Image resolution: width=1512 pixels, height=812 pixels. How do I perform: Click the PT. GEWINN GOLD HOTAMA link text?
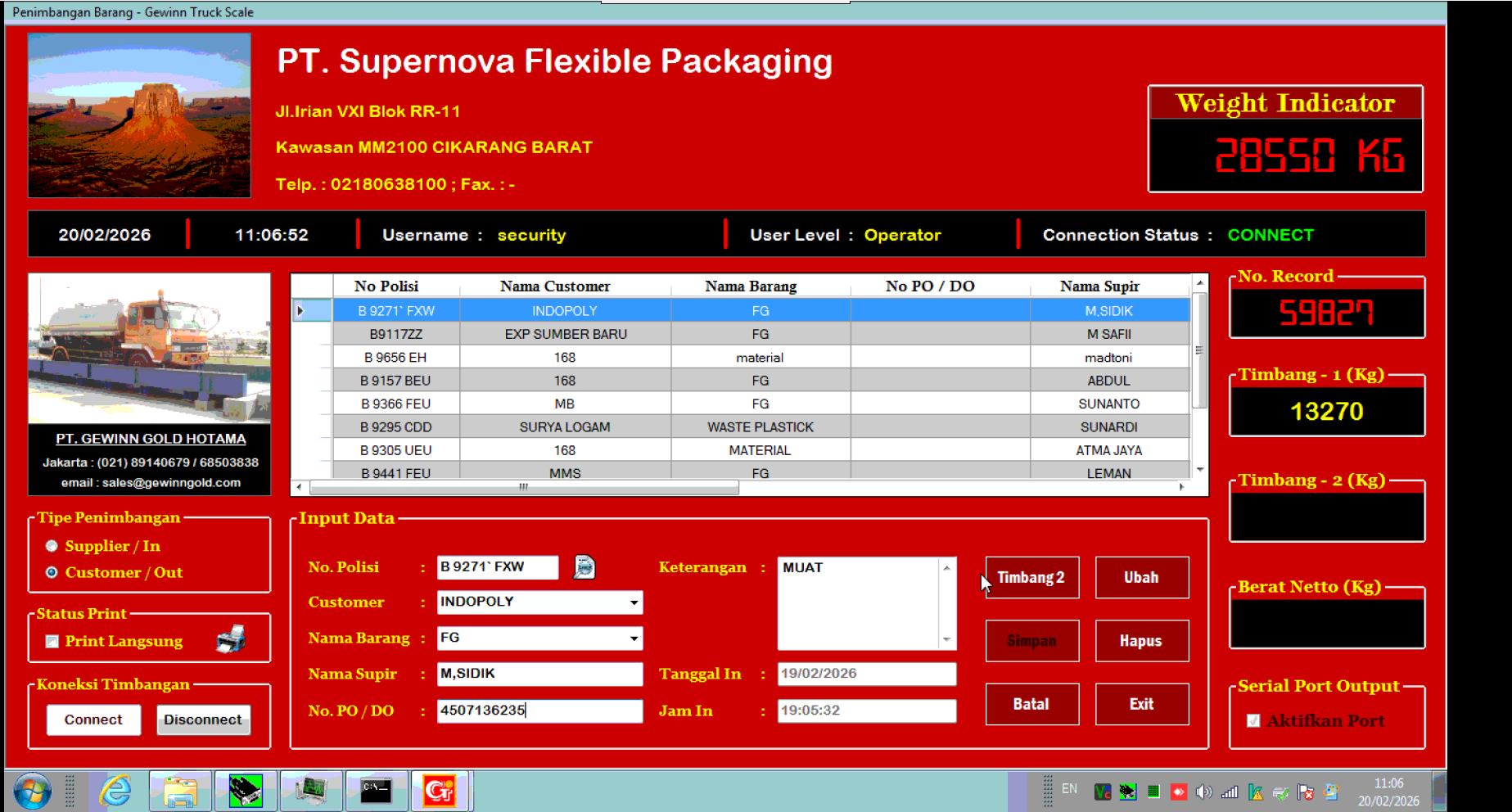coord(151,439)
